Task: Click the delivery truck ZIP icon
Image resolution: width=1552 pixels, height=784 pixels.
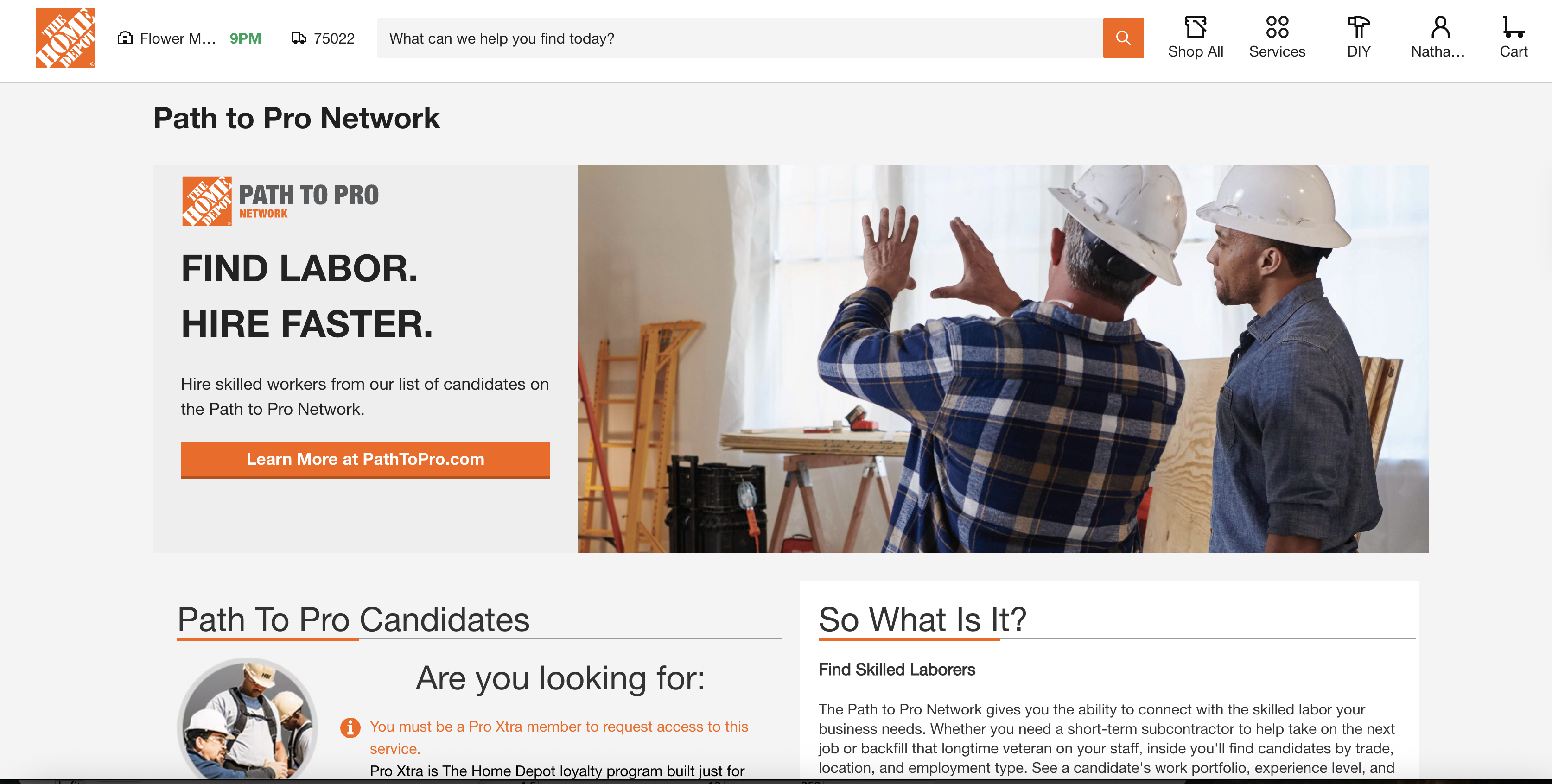Action: pyautogui.click(x=298, y=38)
